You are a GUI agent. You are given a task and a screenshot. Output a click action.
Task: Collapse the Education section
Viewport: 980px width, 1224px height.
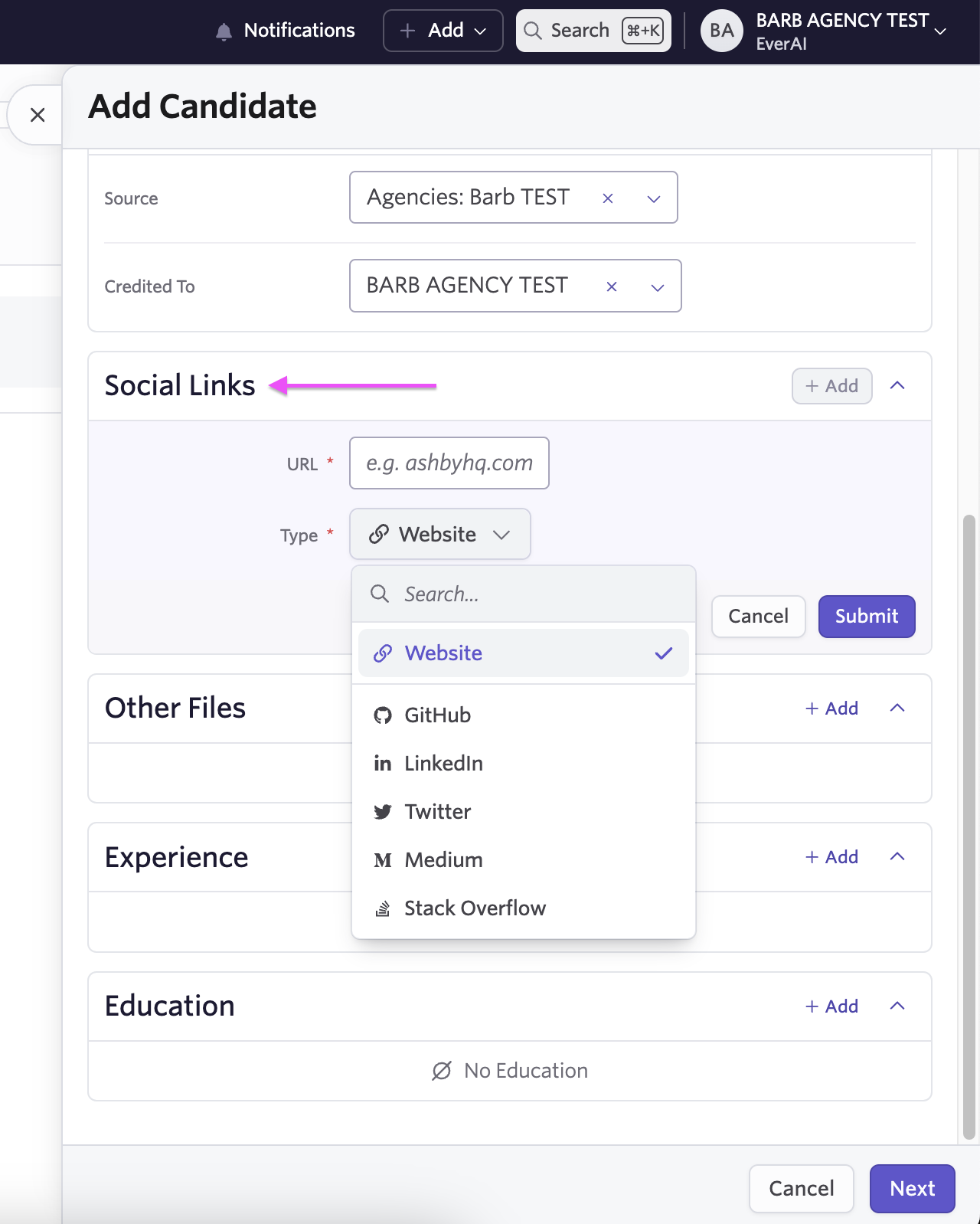click(898, 1006)
